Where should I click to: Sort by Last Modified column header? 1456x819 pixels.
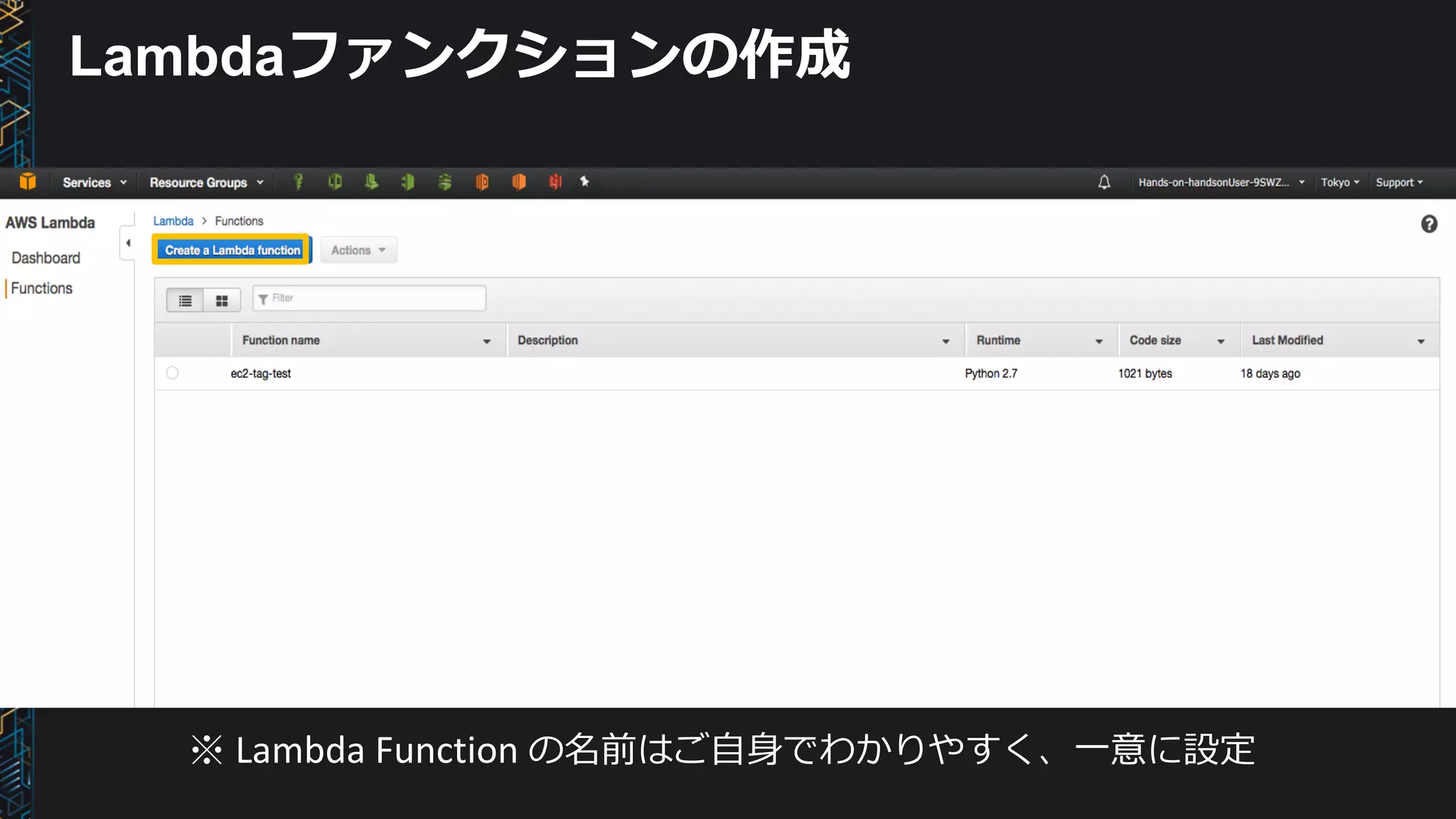(1288, 341)
